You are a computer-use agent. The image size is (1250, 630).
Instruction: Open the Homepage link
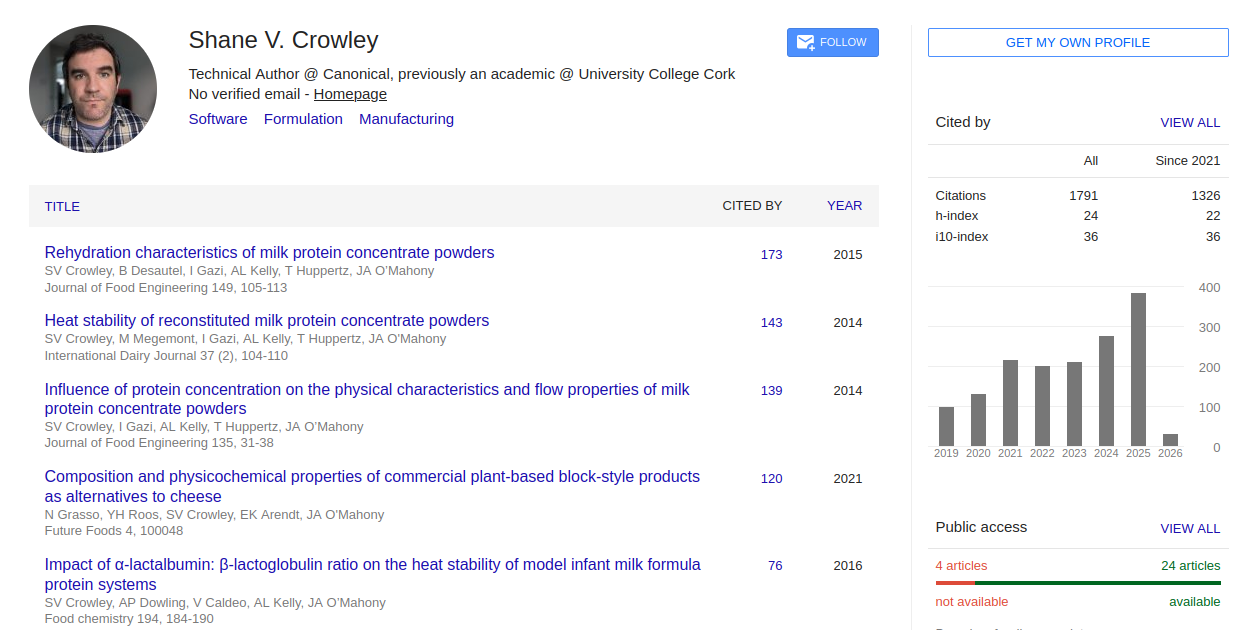click(349, 93)
